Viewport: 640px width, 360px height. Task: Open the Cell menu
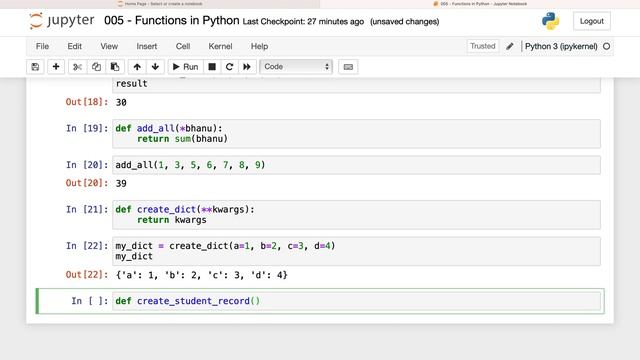tap(183, 46)
